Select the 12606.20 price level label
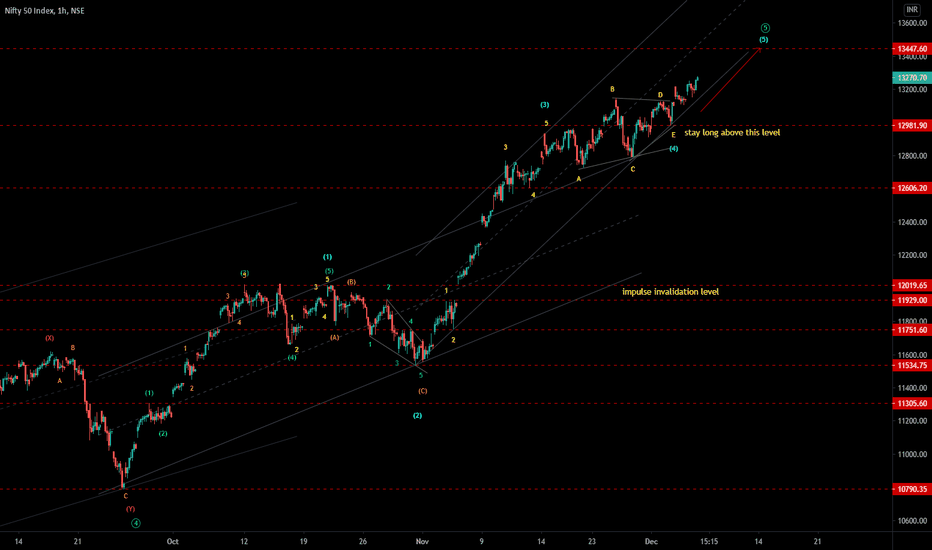This screenshot has height=550, width=932. pyautogui.click(x=912, y=188)
